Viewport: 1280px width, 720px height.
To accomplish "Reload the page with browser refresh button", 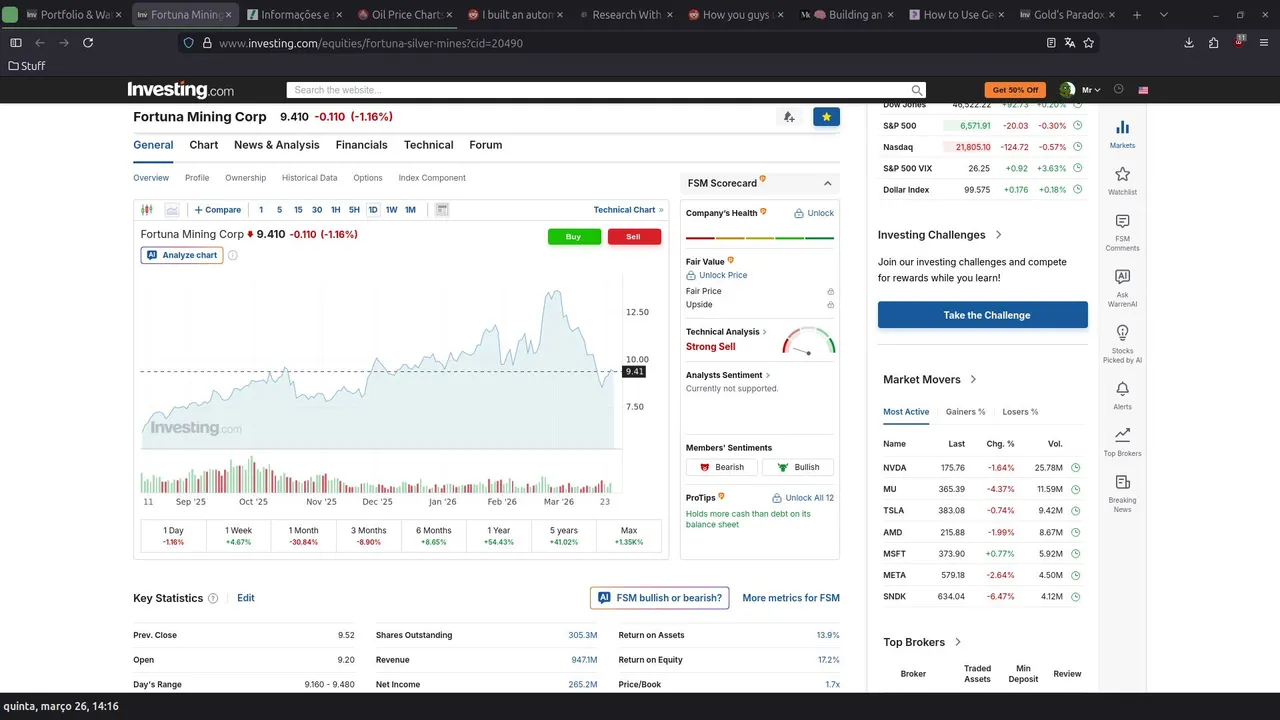I will click(x=88, y=43).
